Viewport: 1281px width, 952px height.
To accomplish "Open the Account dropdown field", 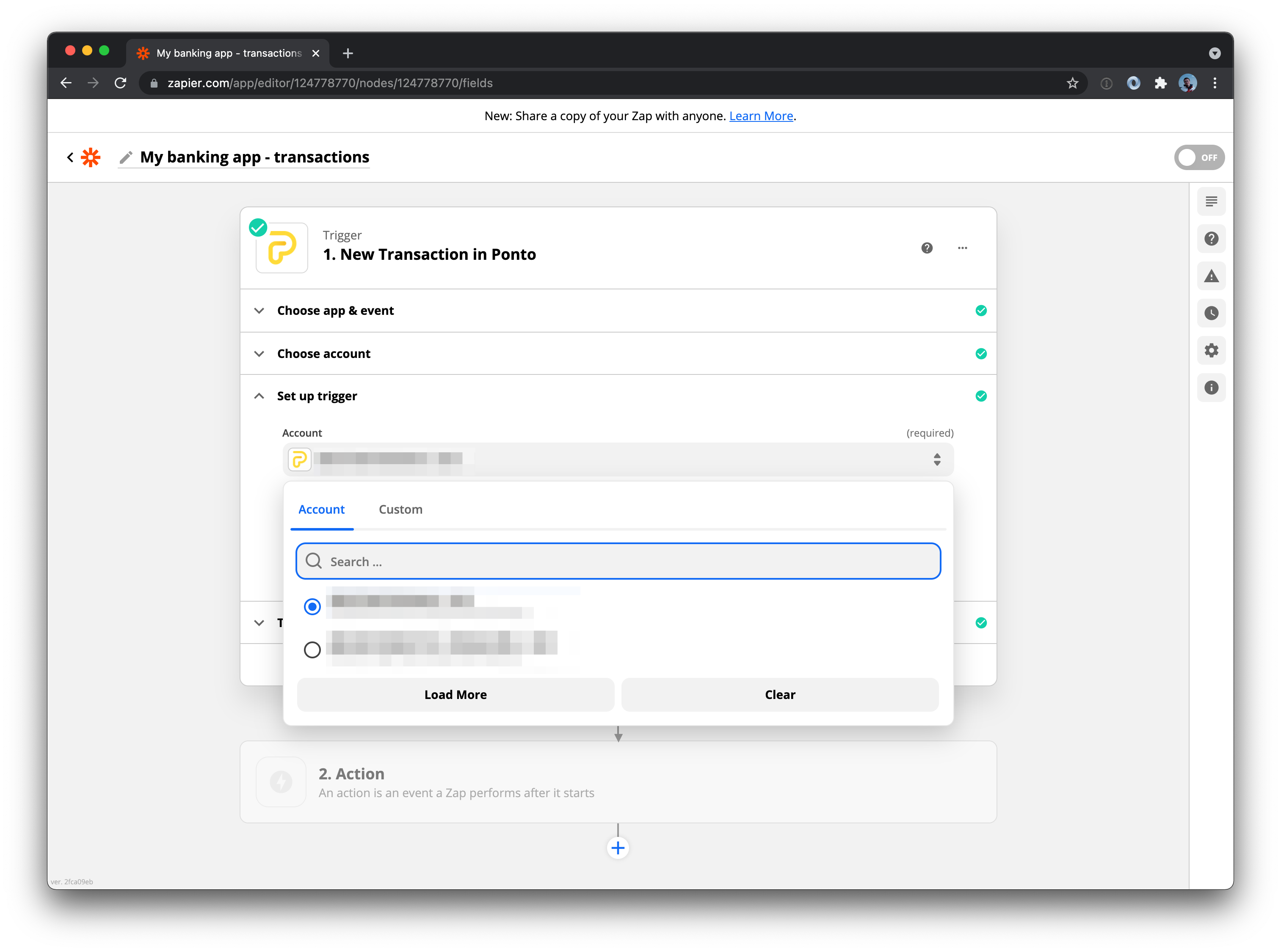I will 618,459.
